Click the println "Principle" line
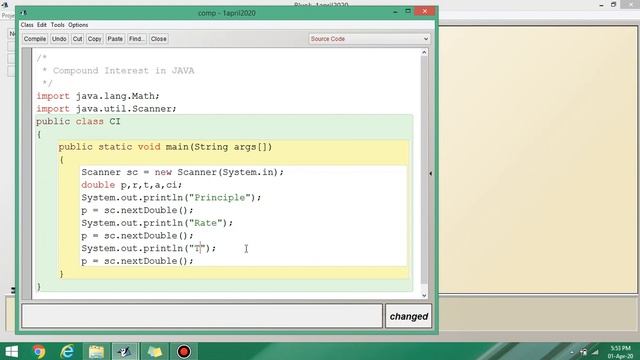Viewport: 640px width, 360px height. (x=171, y=198)
